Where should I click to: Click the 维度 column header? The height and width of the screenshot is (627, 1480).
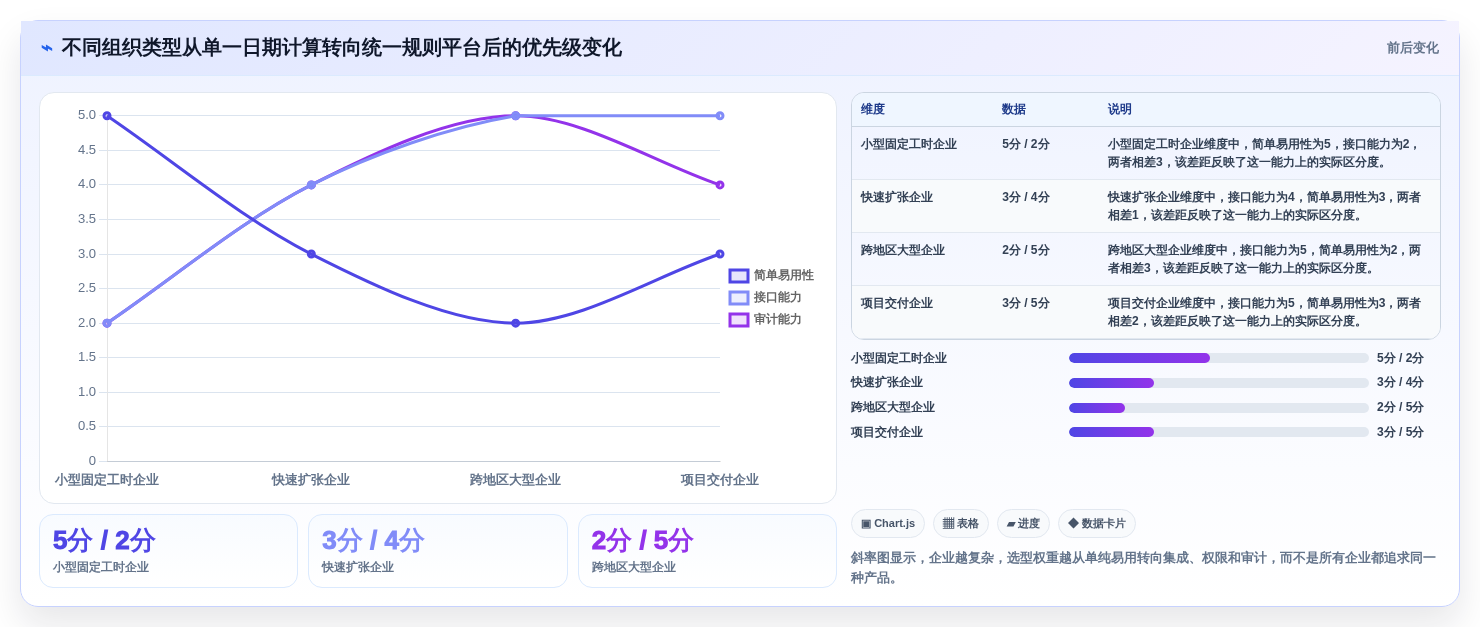click(x=873, y=110)
